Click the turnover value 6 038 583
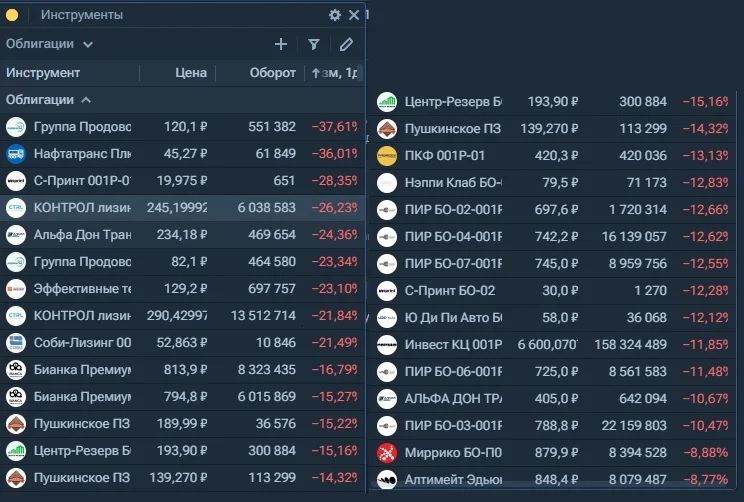The image size is (744, 502). click(x=267, y=208)
